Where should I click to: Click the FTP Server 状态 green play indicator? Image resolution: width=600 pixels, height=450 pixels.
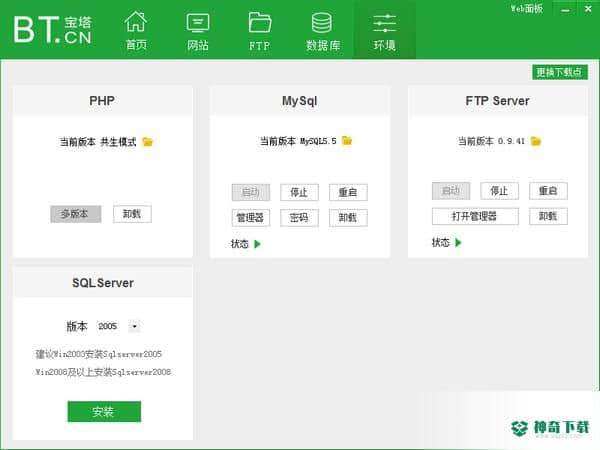tap(458, 242)
